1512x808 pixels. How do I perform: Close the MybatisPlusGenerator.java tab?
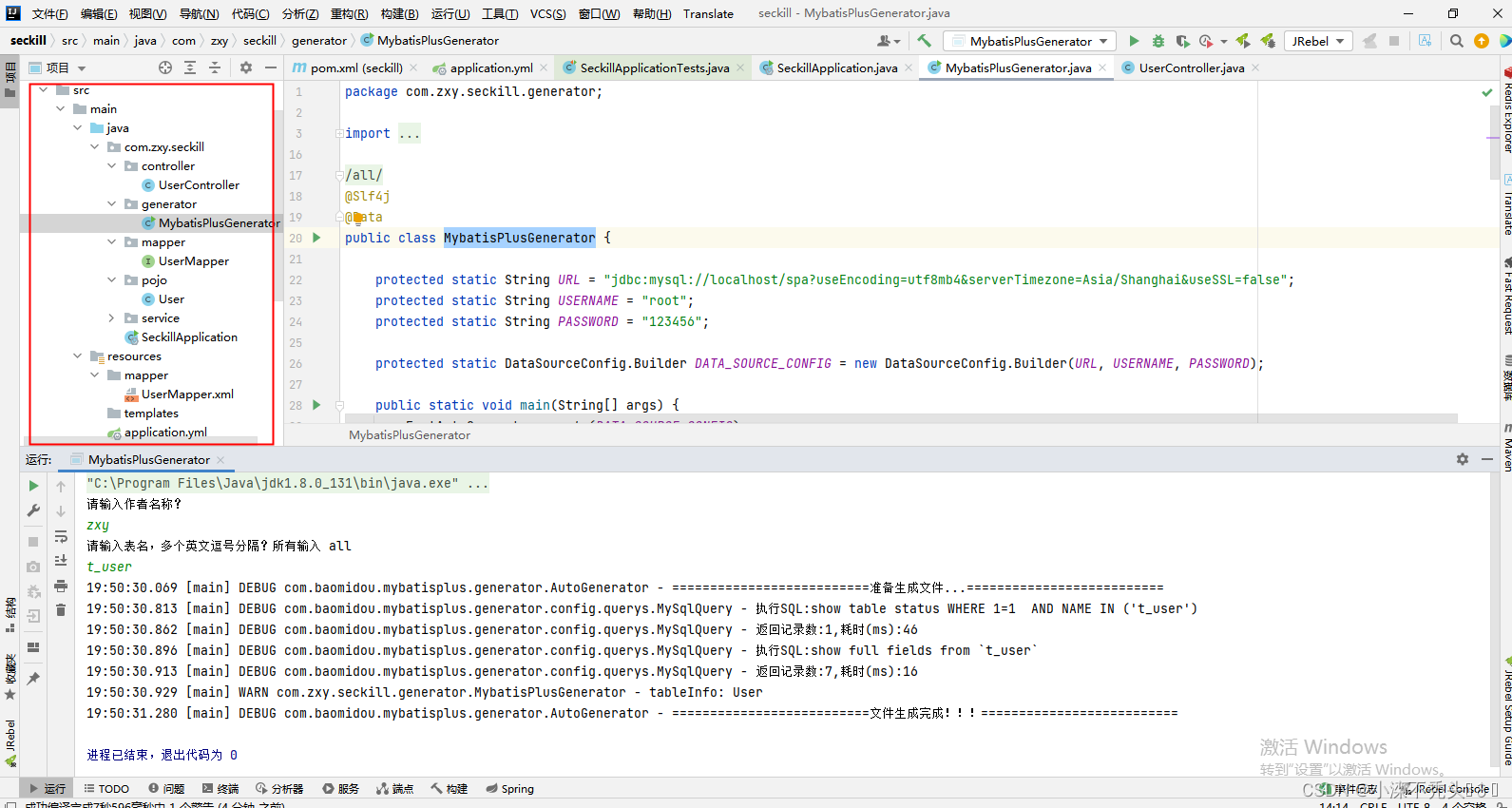(1102, 67)
